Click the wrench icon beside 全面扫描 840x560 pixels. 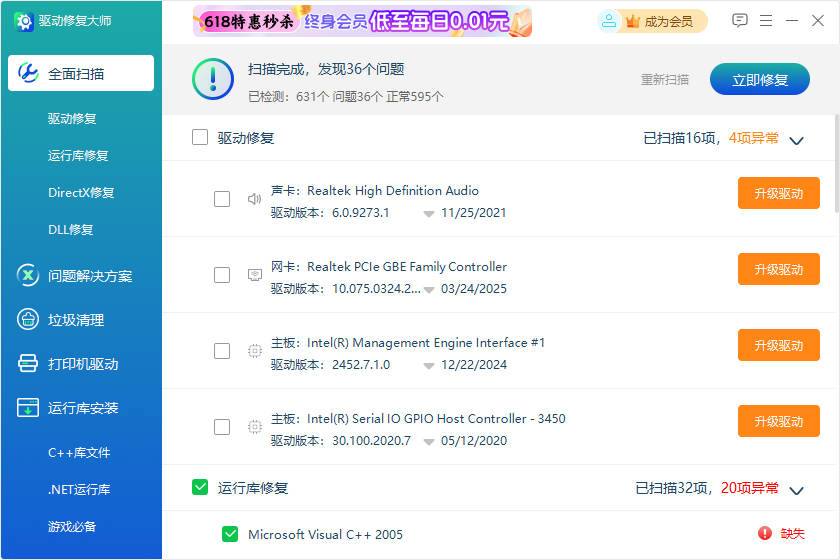click(x=28, y=73)
